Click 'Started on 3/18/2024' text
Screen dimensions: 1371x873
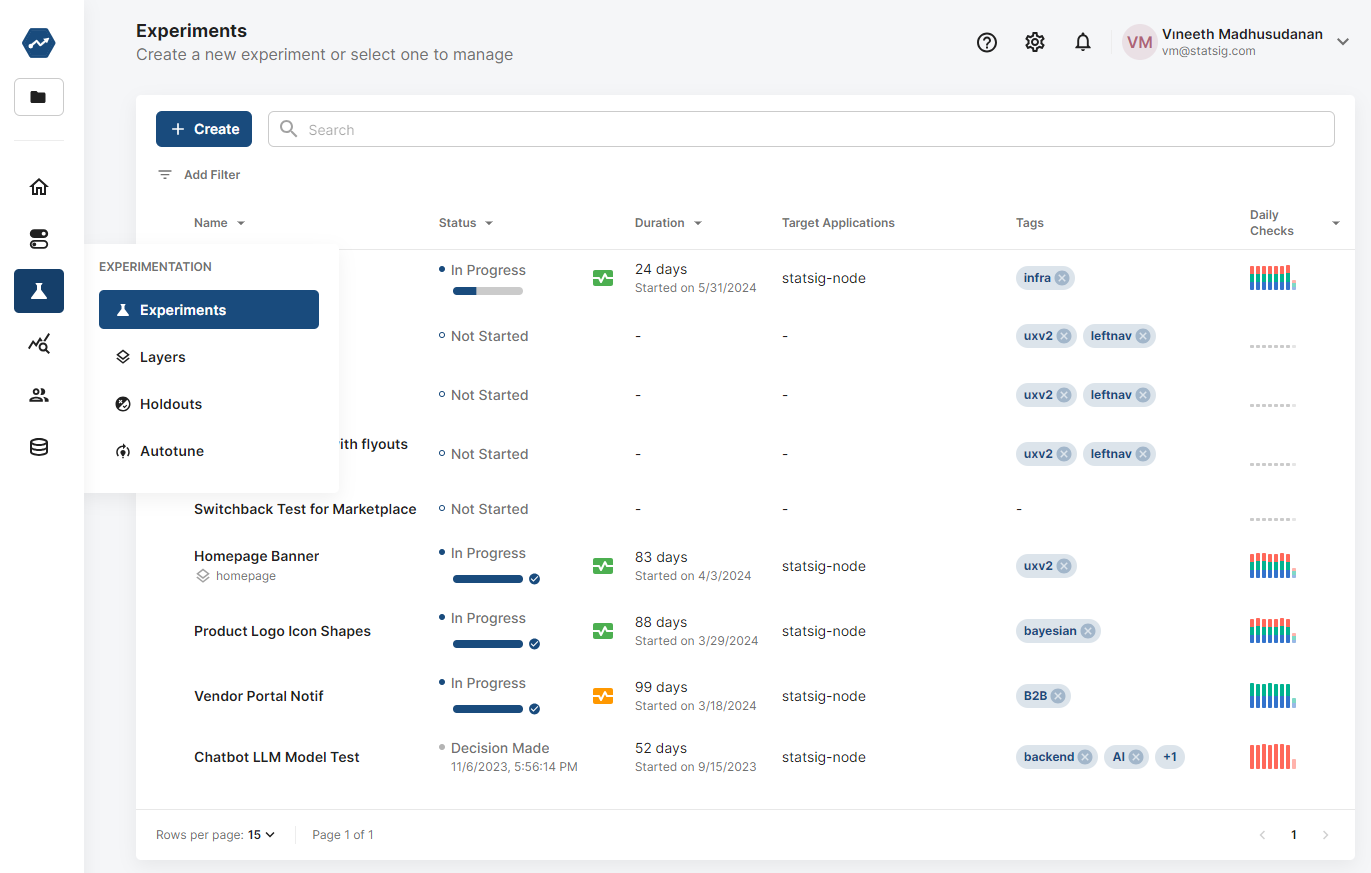pos(695,706)
